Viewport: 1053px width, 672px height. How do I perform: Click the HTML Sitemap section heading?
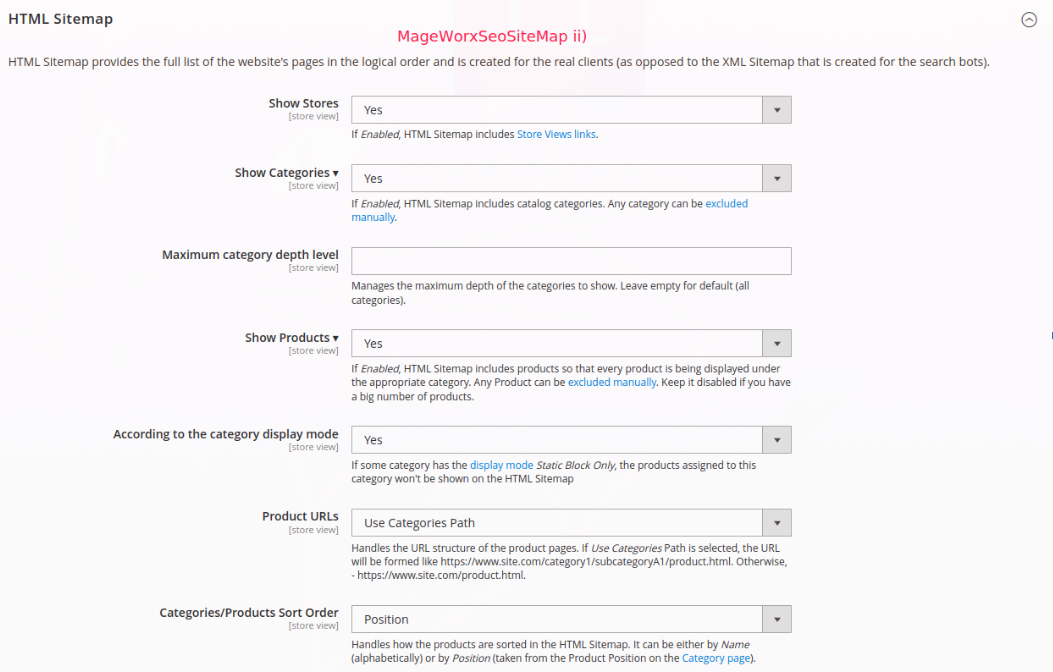[60, 19]
